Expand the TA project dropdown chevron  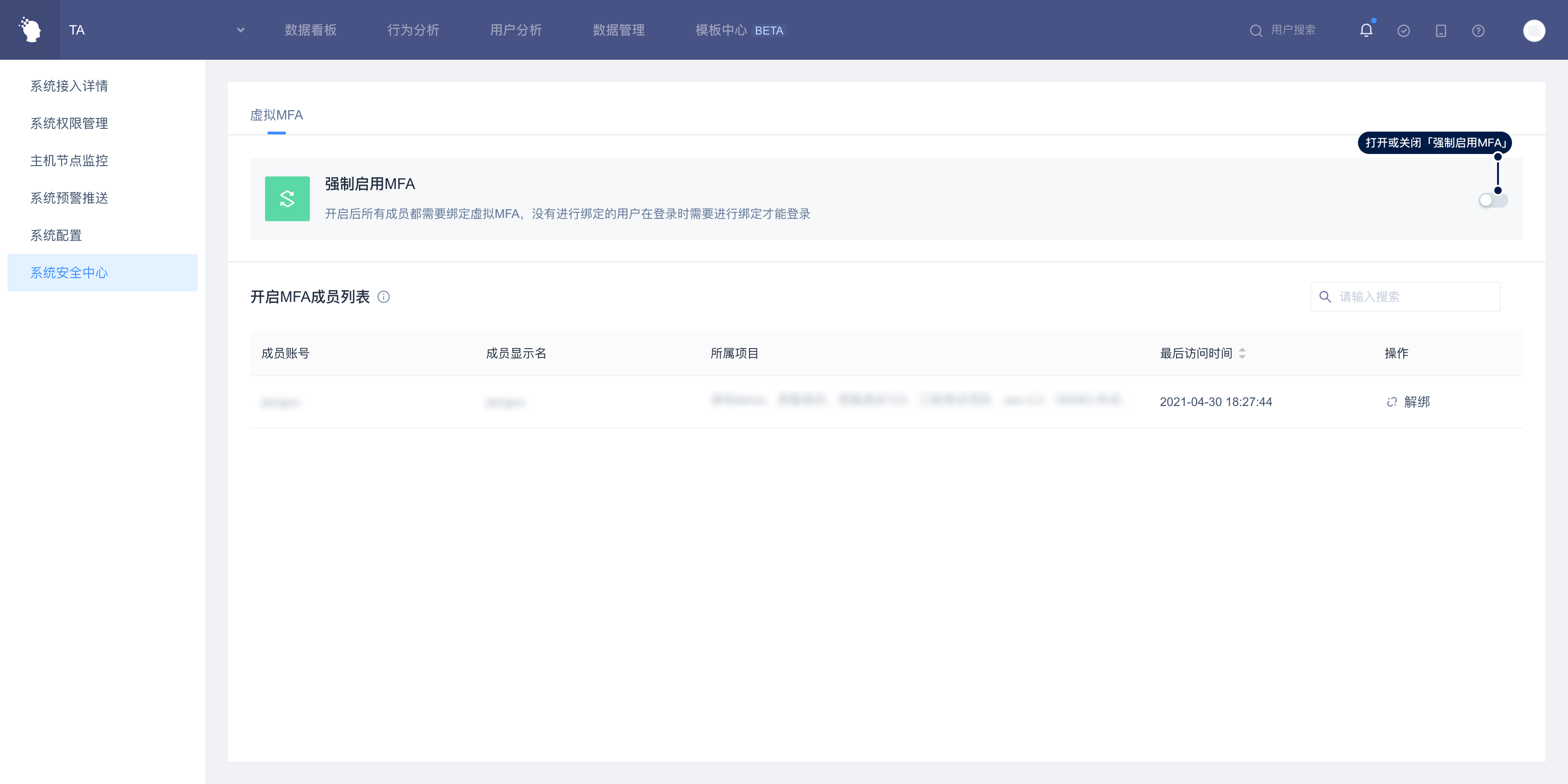(x=240, y=30)
